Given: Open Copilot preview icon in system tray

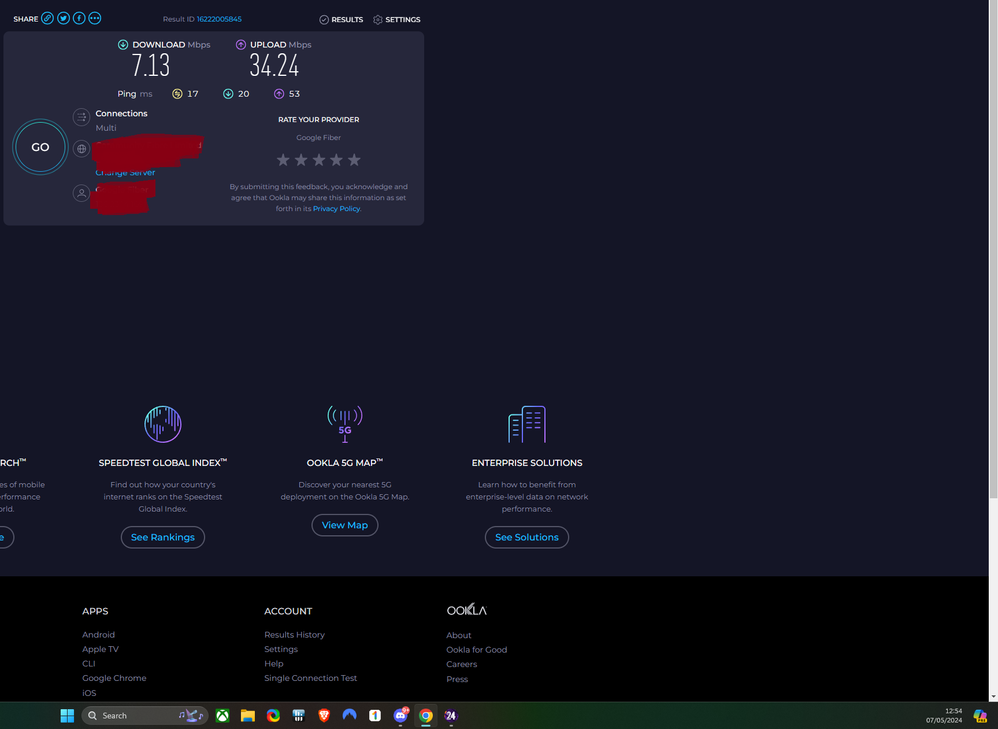Looking at the screenshot, I should [x=980, y=716].
